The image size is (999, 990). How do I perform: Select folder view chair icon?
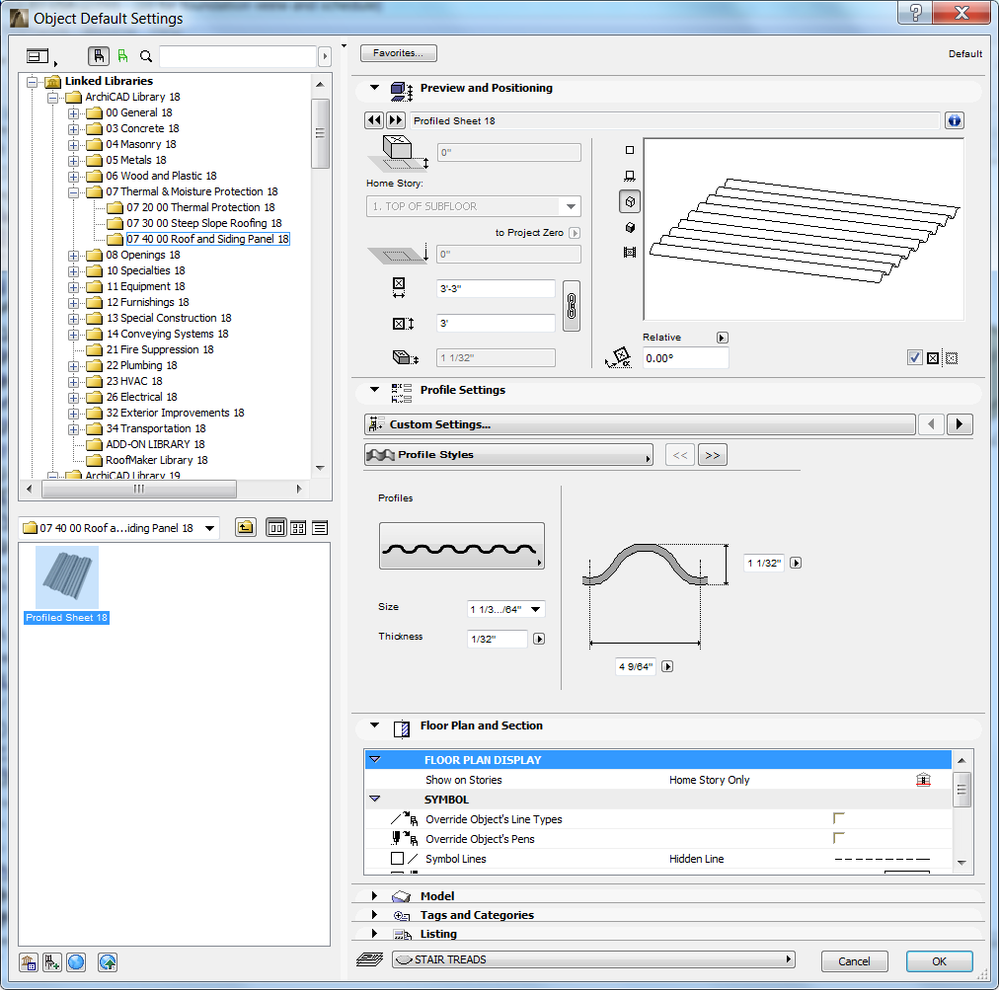(x=99, y=56)
